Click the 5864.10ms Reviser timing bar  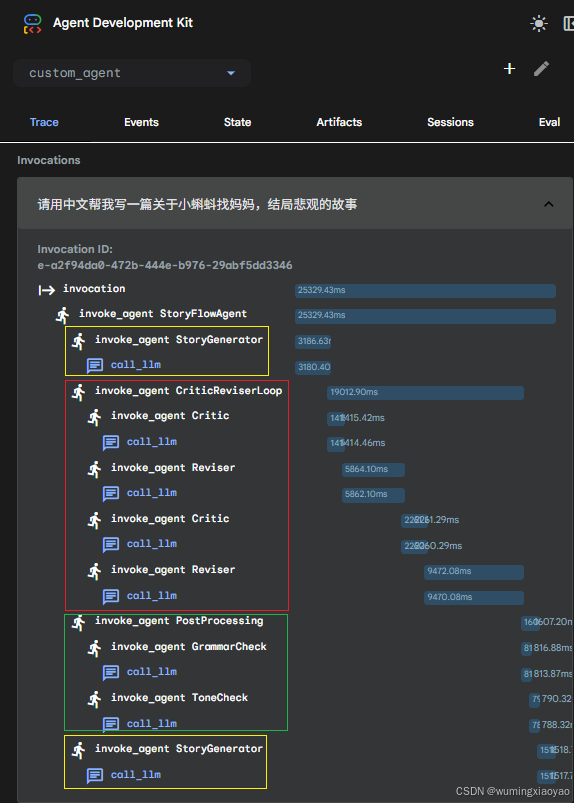(373, 469)
